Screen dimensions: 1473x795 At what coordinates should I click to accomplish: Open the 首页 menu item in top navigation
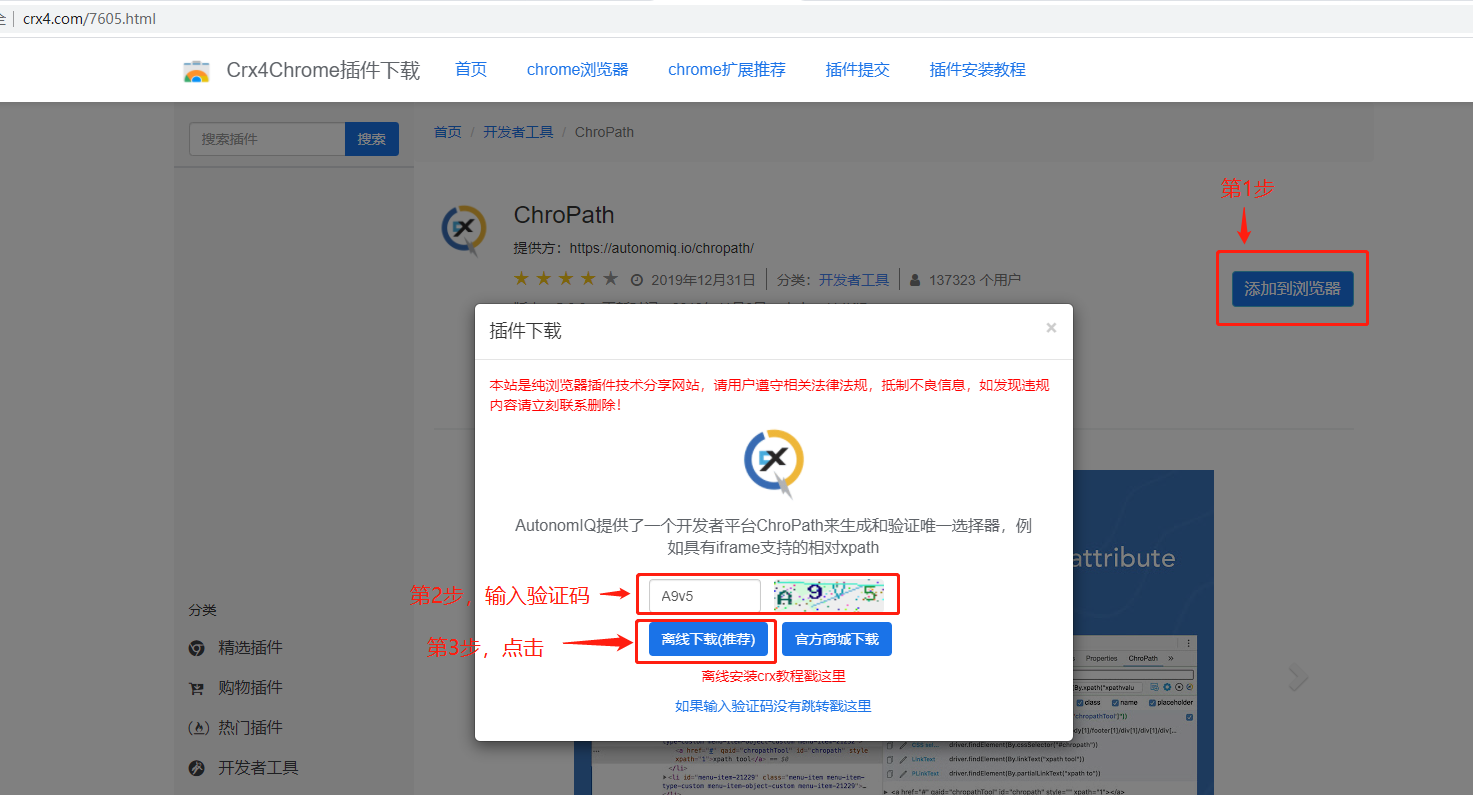470,69
